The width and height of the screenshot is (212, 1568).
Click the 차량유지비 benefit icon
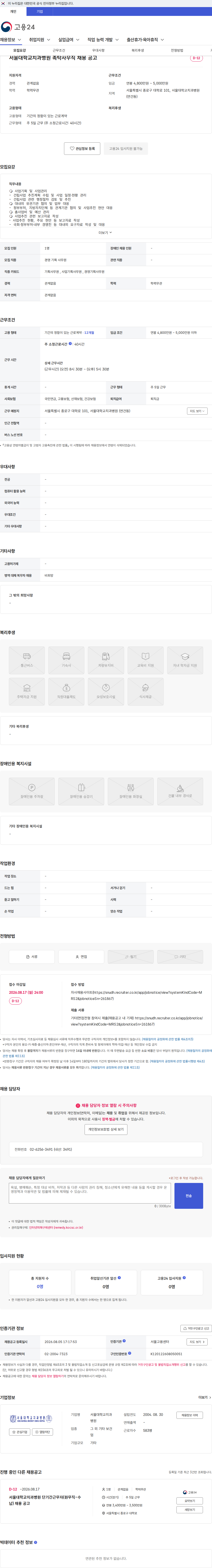point(106,660)
